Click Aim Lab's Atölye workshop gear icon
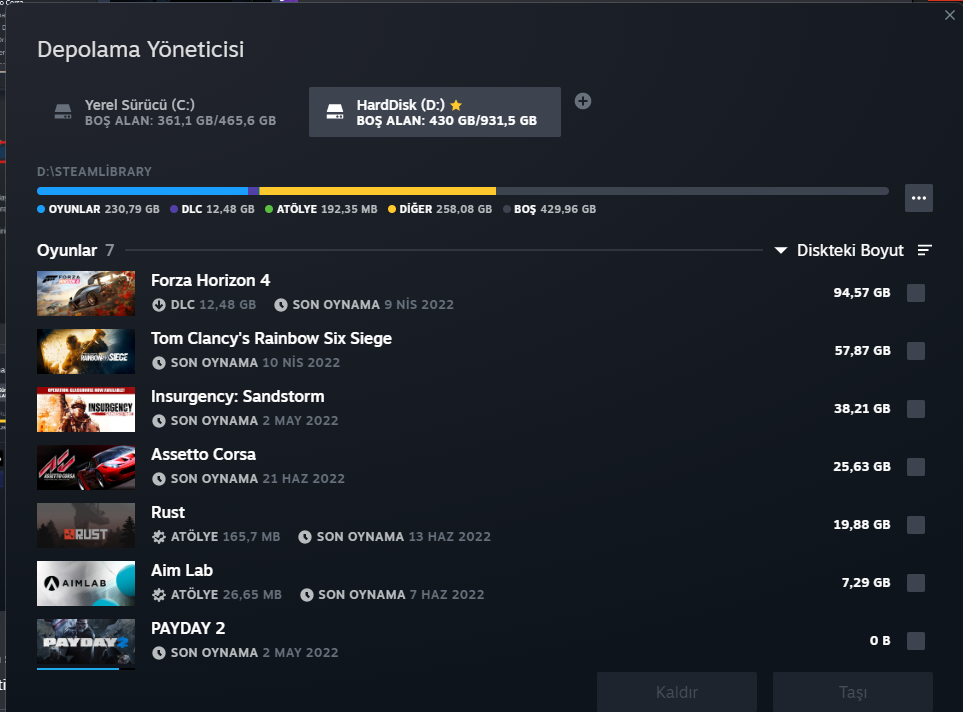Viewport: 963px width, 712px height. tap(159, 595)
